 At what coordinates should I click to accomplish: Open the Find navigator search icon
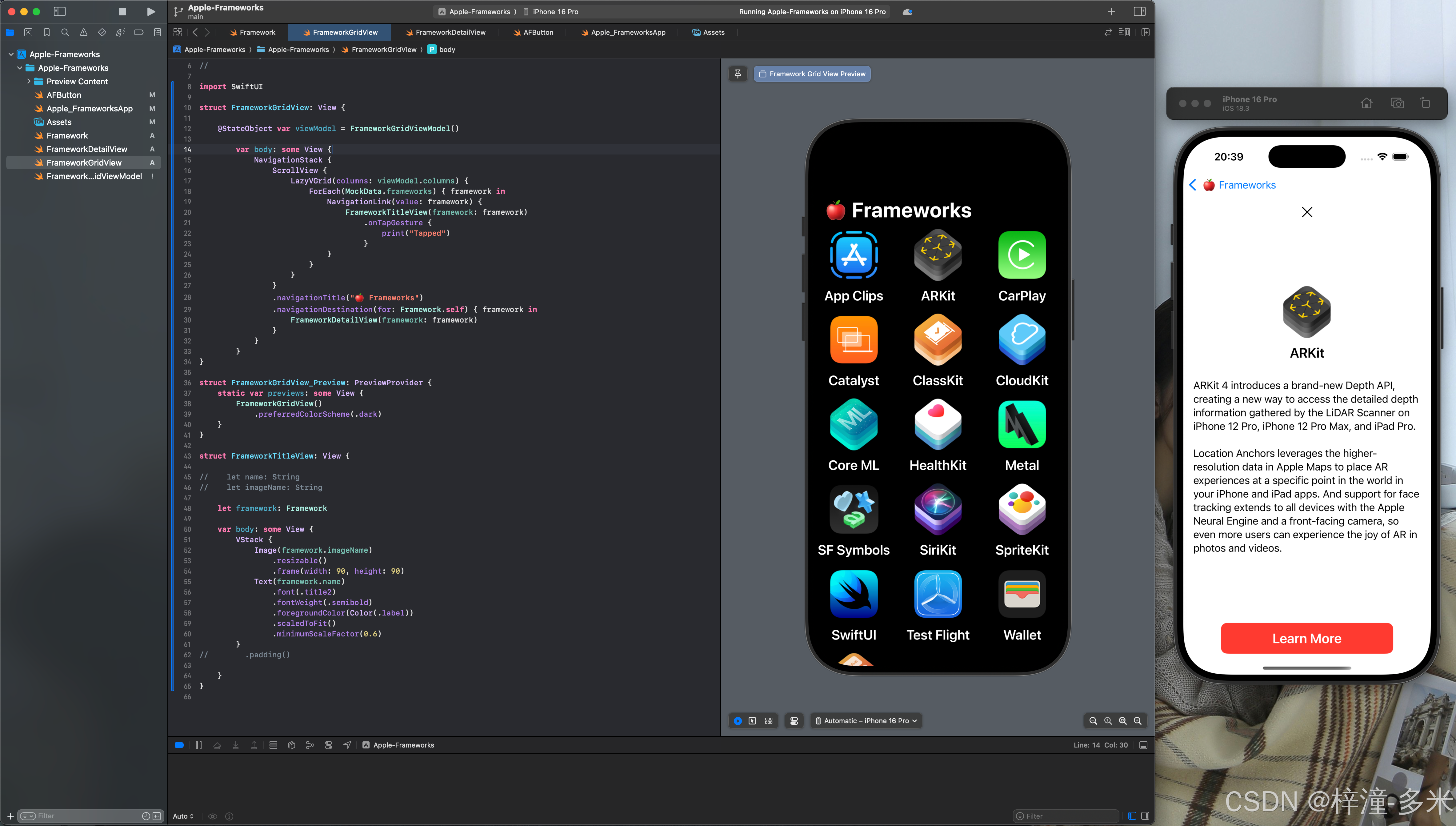[65, 32]
